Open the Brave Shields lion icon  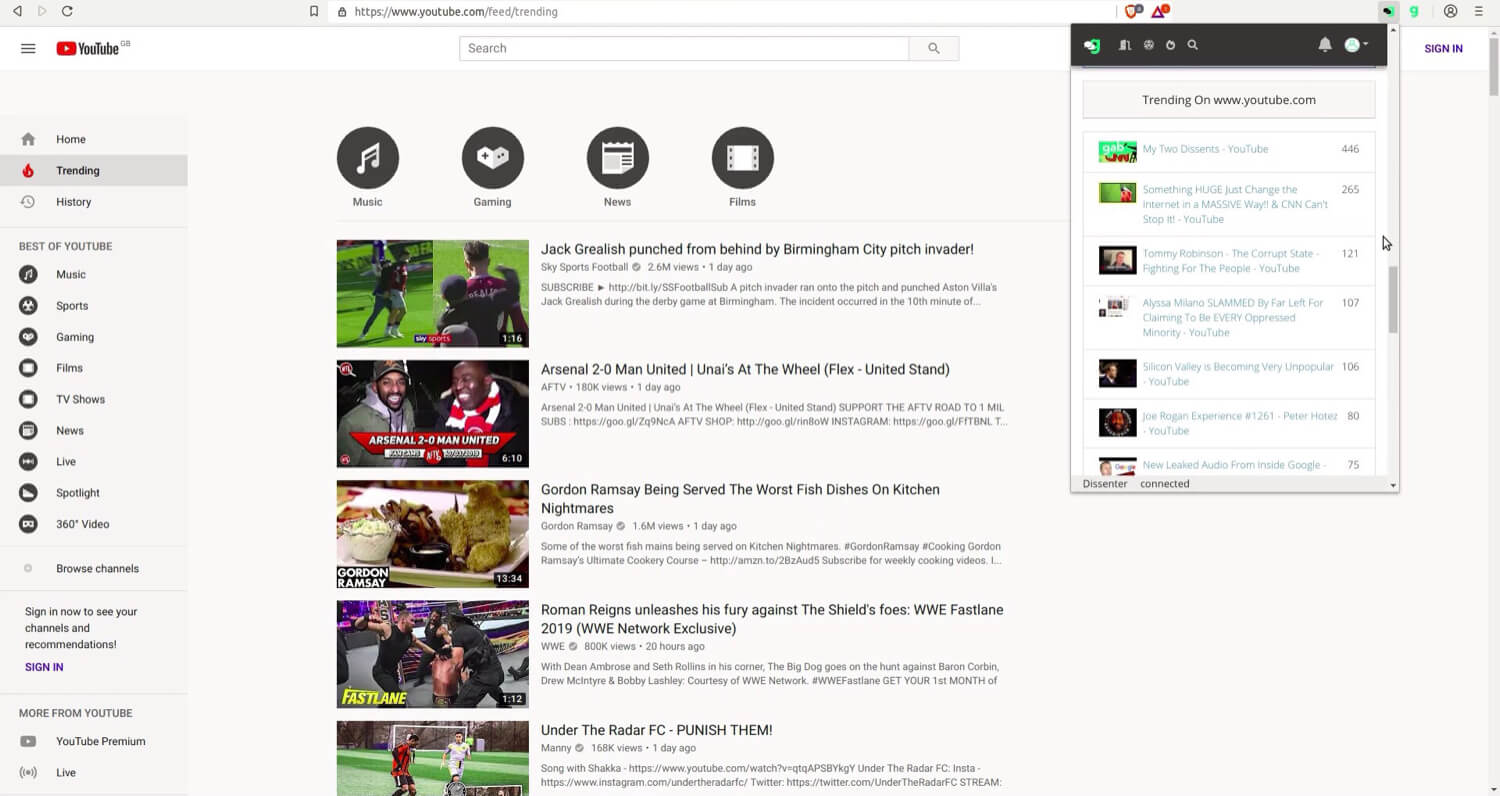pyautogui.click(x=1133, y=11)
